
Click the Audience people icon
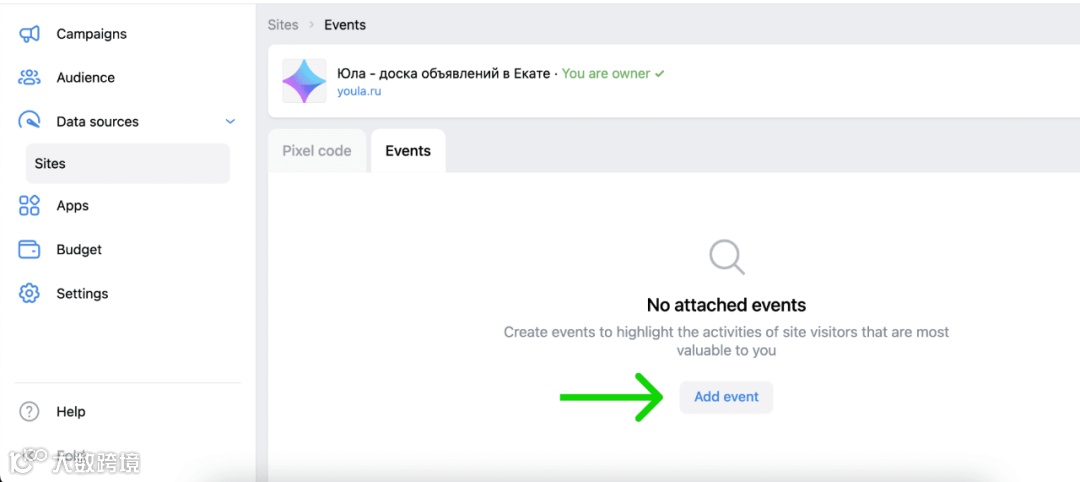tap(29, 78)
